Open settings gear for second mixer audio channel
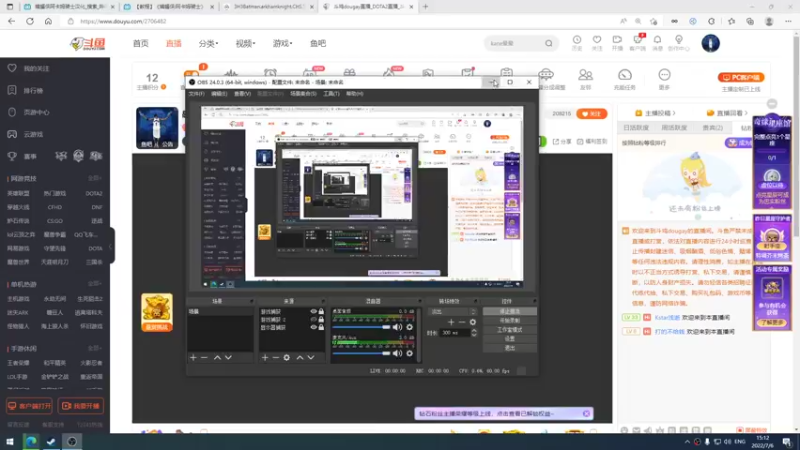This screenshot has width=800, height=450. [409, 353]
